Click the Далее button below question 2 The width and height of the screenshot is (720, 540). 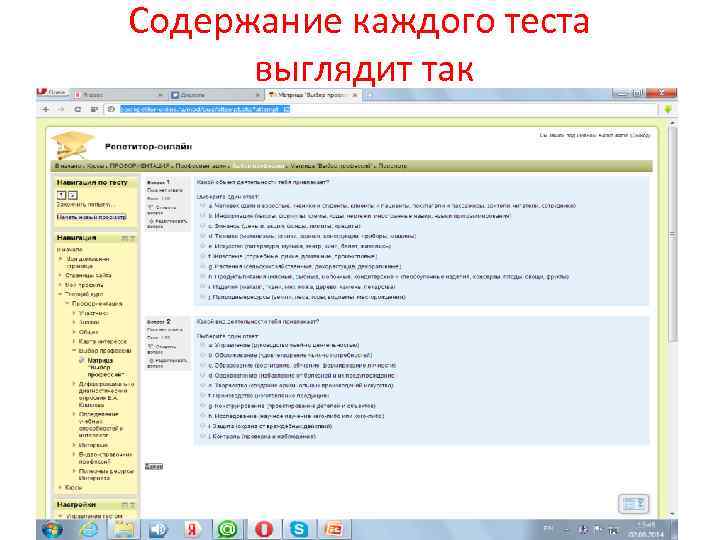coord(154,467)
